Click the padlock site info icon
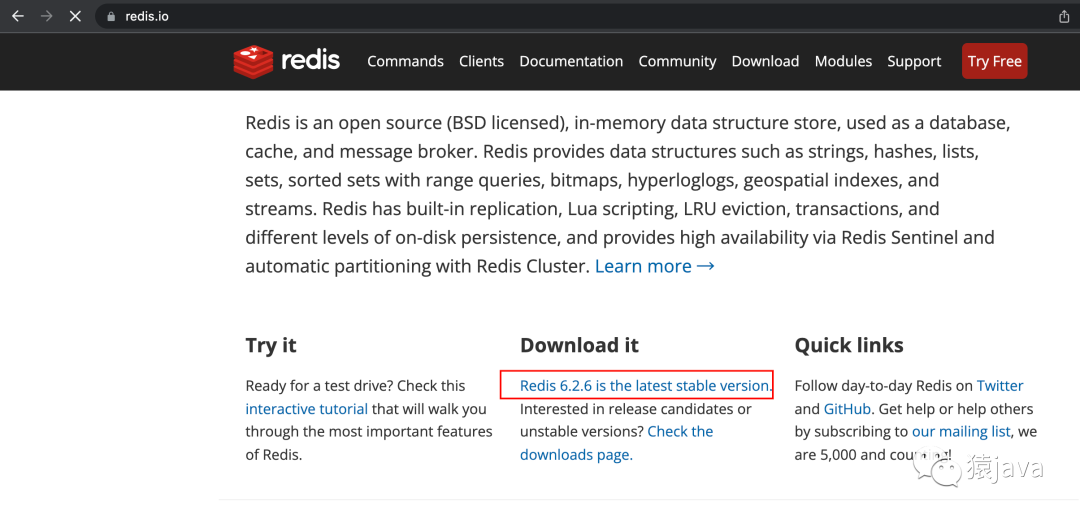This screenshot has width=1080, height=519. pyautogui.click(x=110, y=17)
